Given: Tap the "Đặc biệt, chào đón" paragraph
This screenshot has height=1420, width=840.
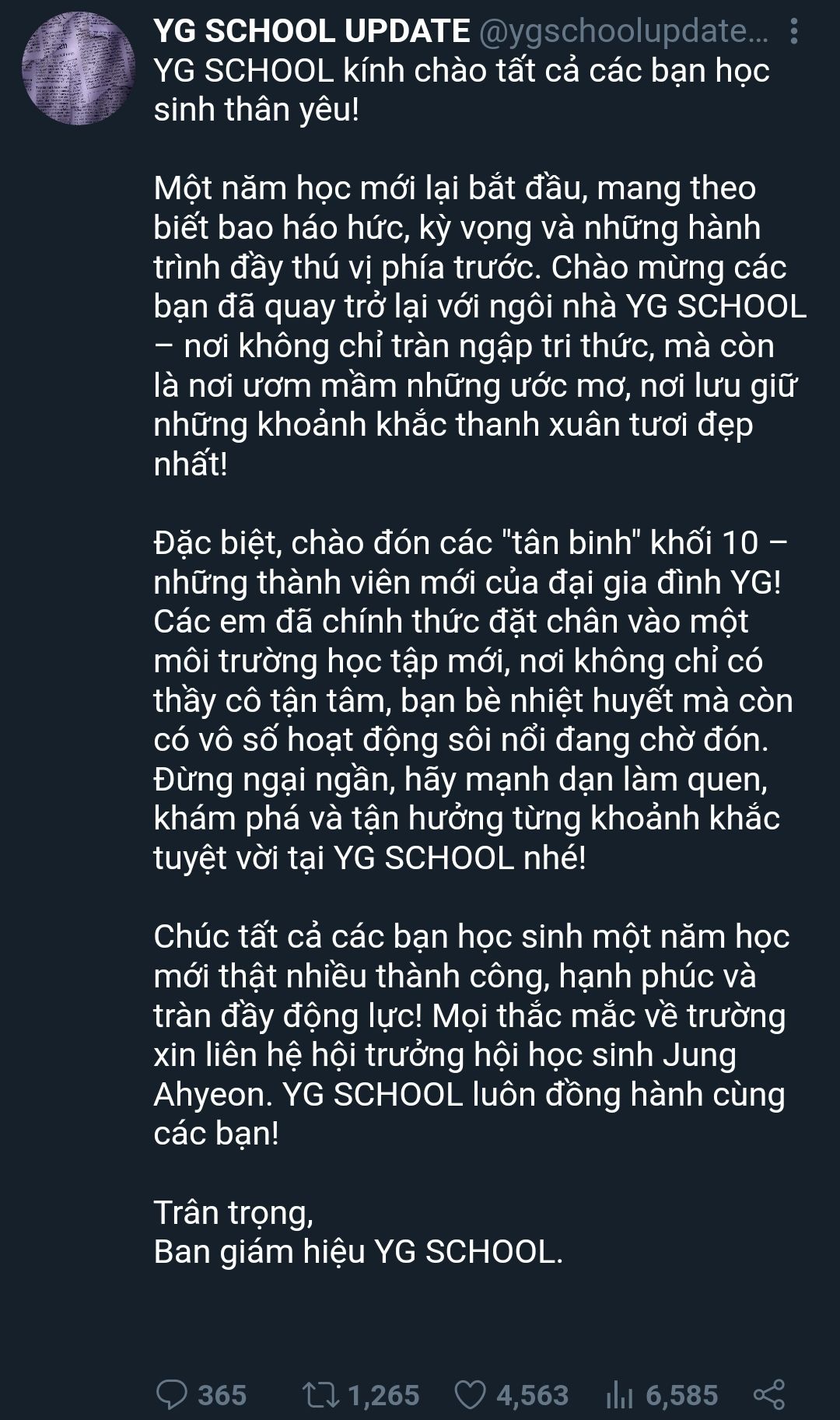Looking at the screenshot, I should (473, 700).
